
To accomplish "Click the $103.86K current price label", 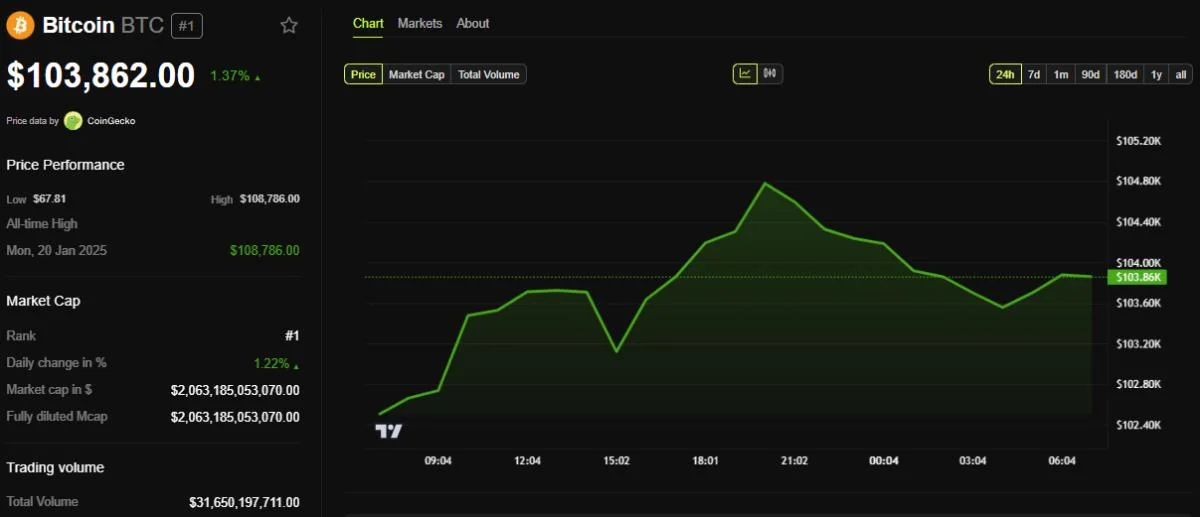I will coord(1138,277).
